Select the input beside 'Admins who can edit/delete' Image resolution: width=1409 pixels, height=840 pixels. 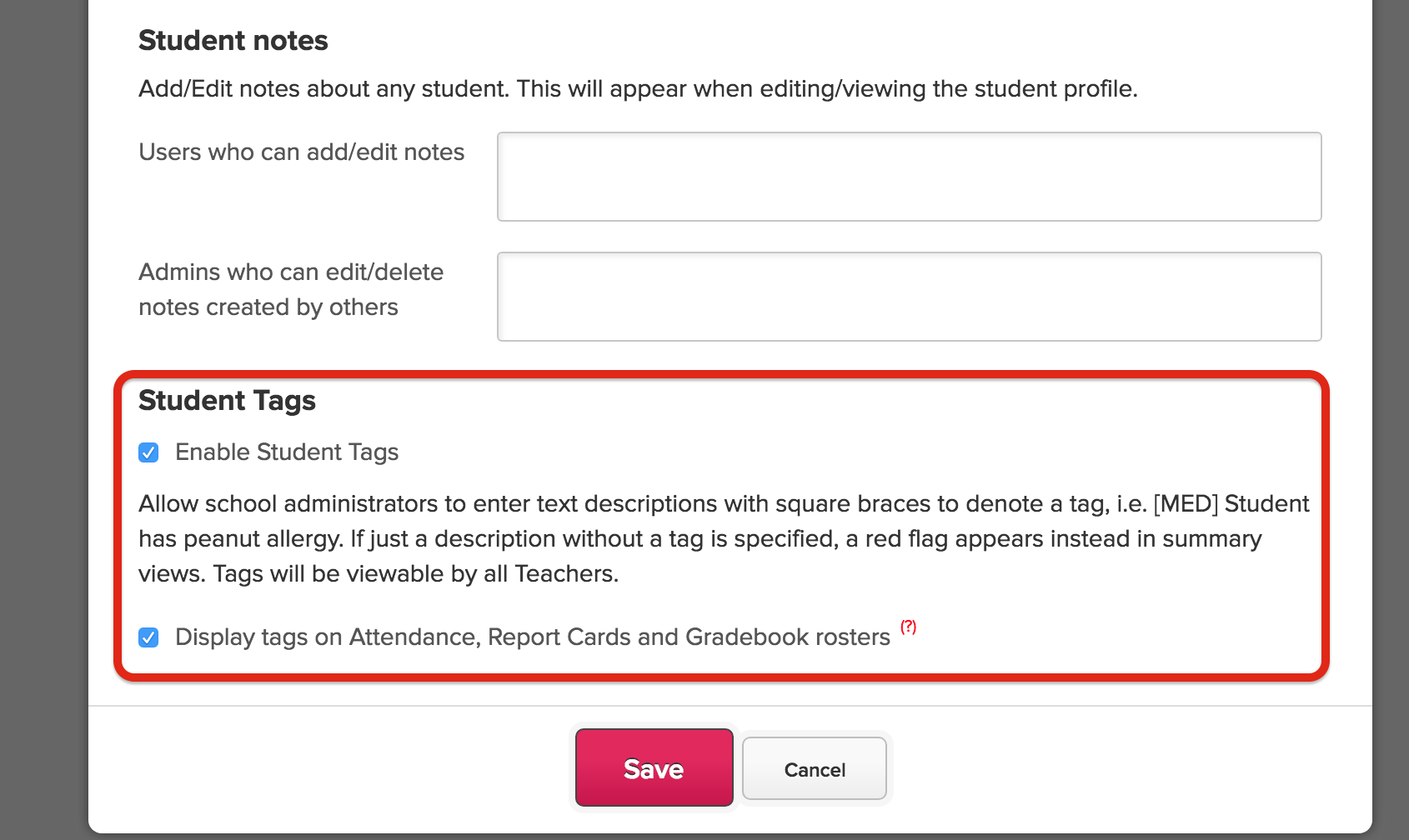click(908, 296)
